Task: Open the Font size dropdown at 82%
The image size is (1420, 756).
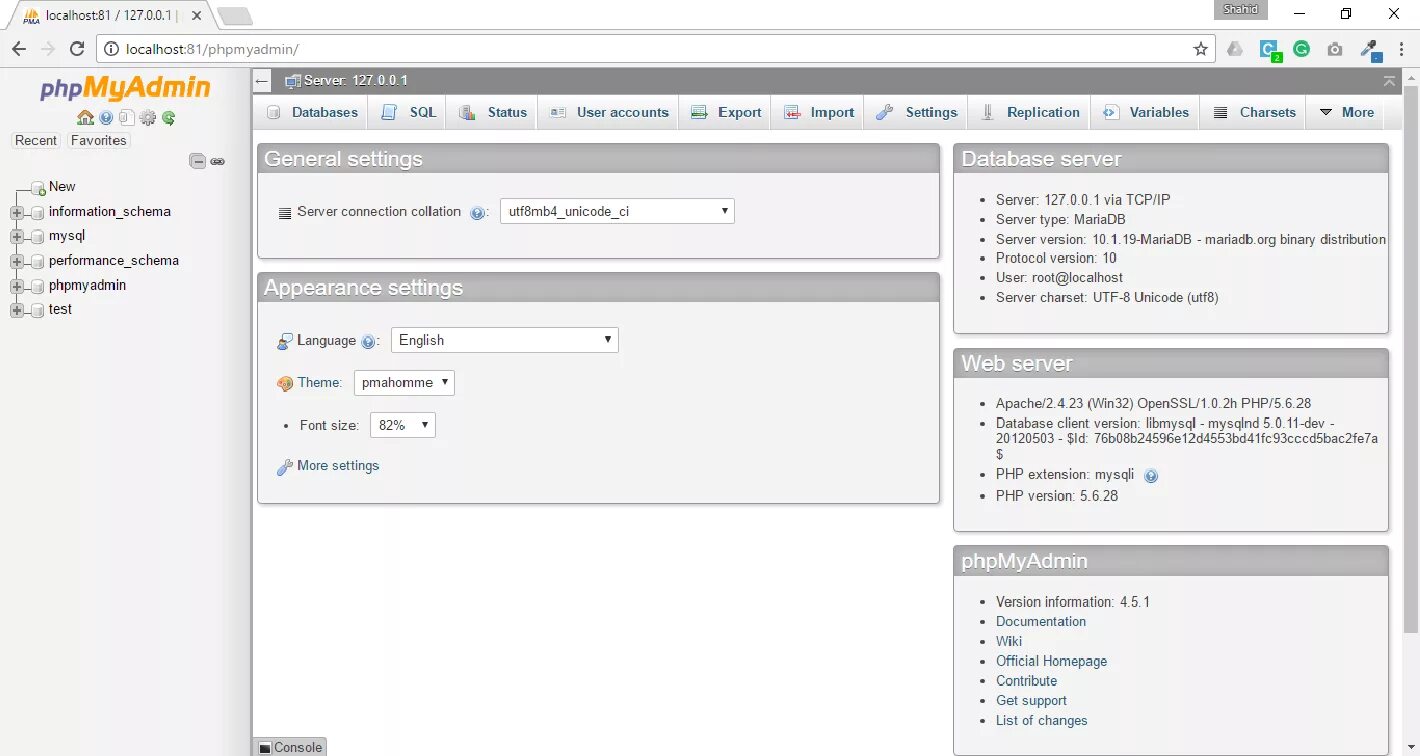Action: click(x=403, y=425)
